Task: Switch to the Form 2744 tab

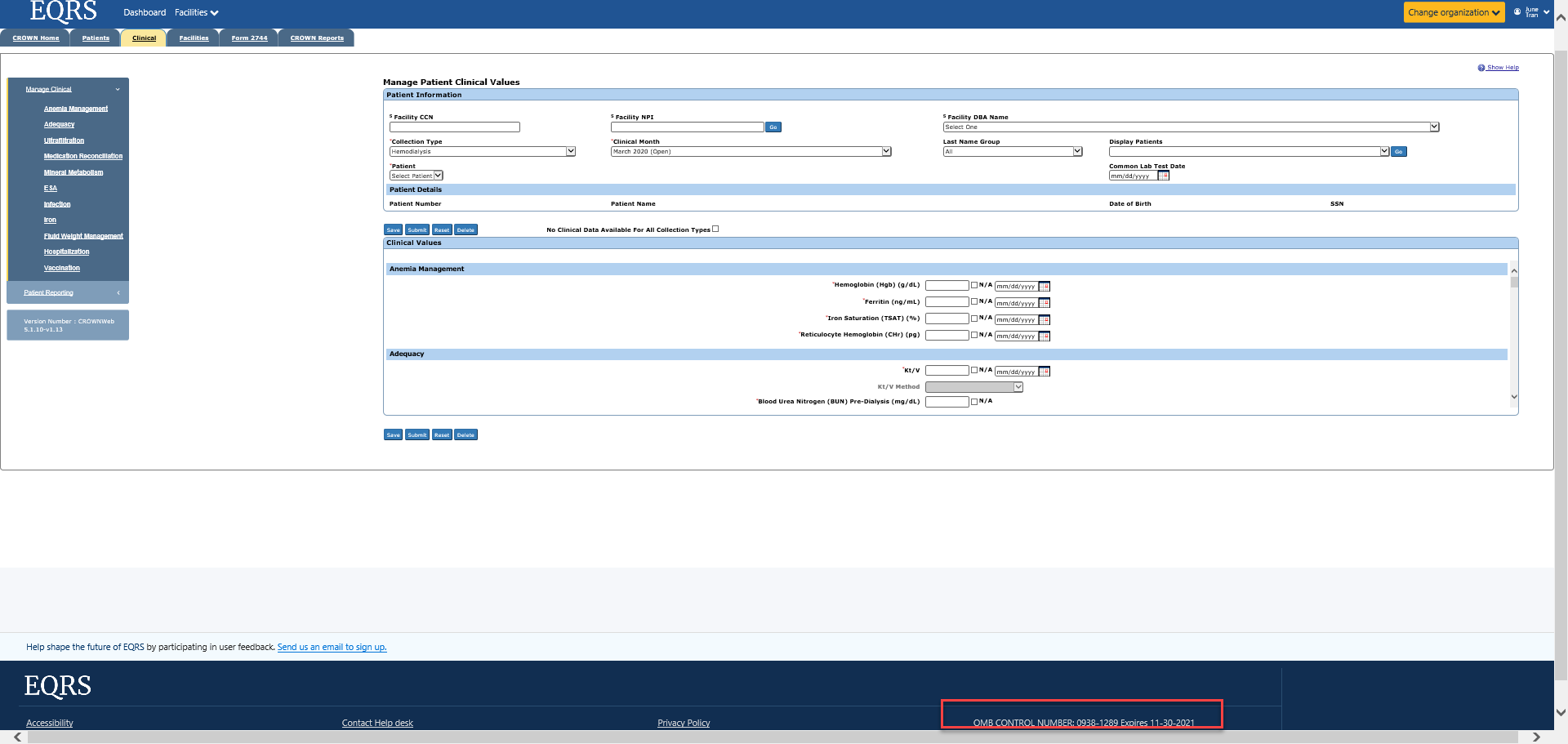Action: coord(249,38)
